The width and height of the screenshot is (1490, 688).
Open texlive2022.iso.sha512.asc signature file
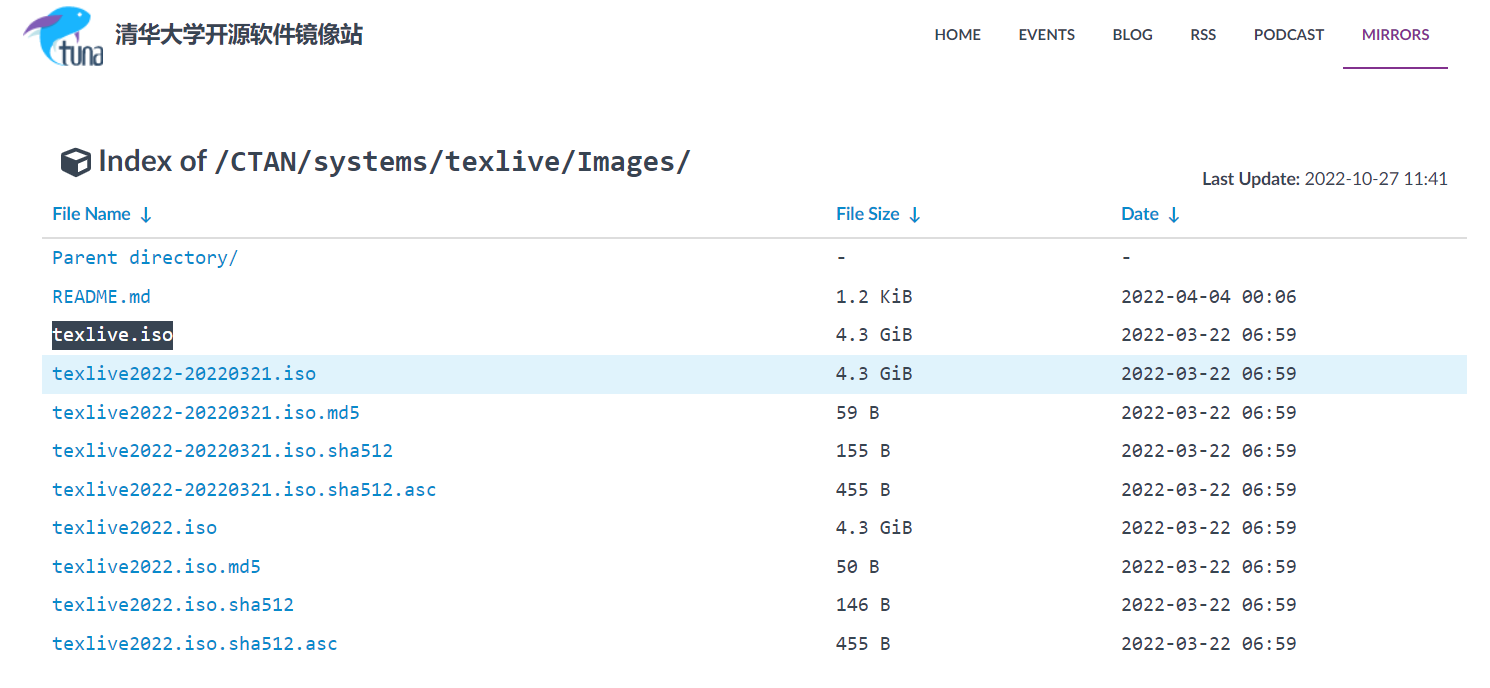pyautogui.click(x=195, y=644)
